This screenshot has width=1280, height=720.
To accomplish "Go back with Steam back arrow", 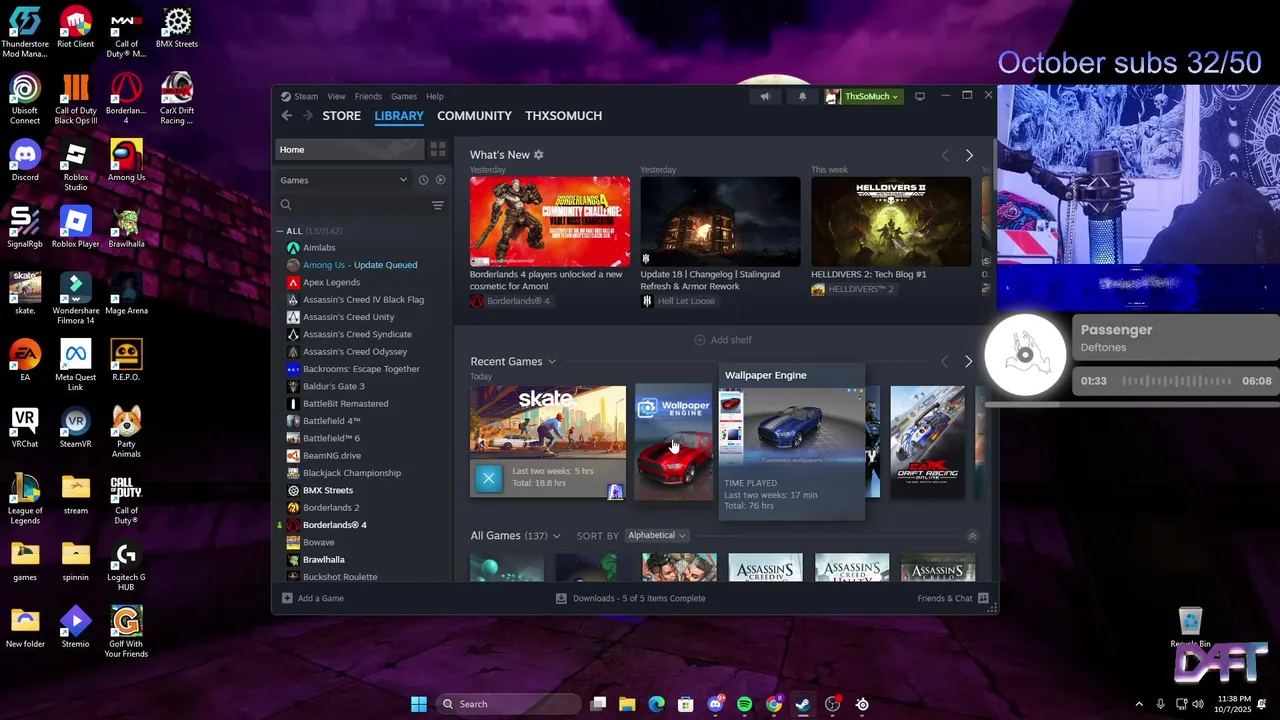I will coord(287,116).
